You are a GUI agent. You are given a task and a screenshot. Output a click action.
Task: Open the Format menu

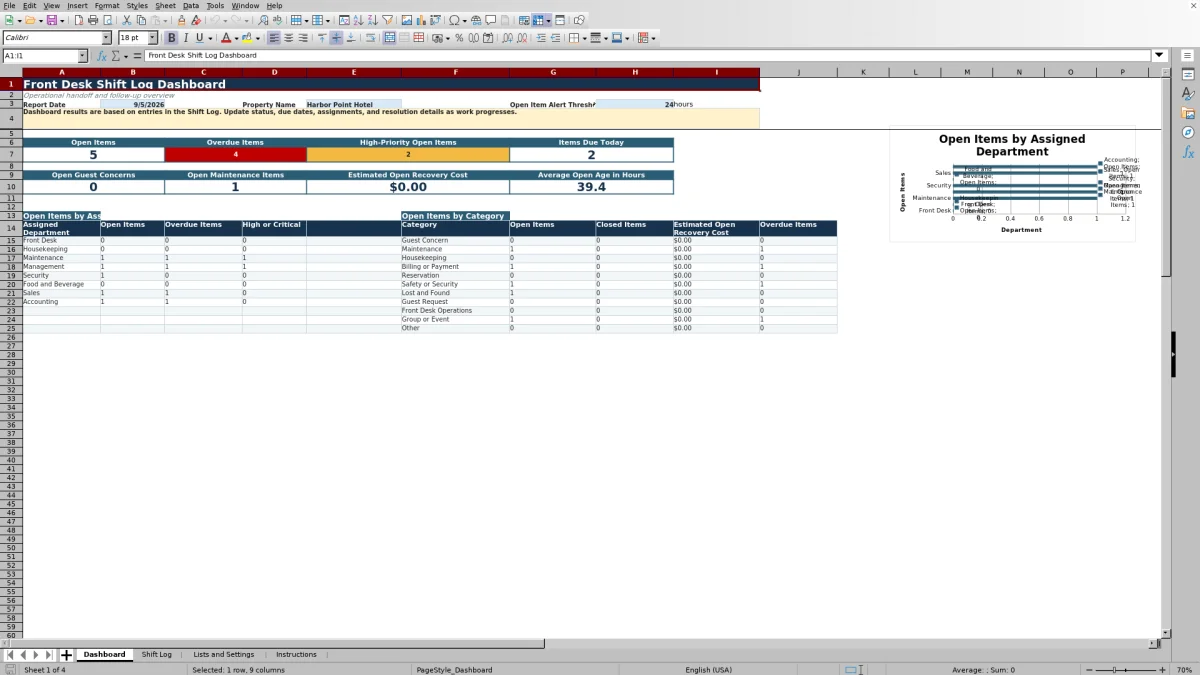[x=107, y=5]
